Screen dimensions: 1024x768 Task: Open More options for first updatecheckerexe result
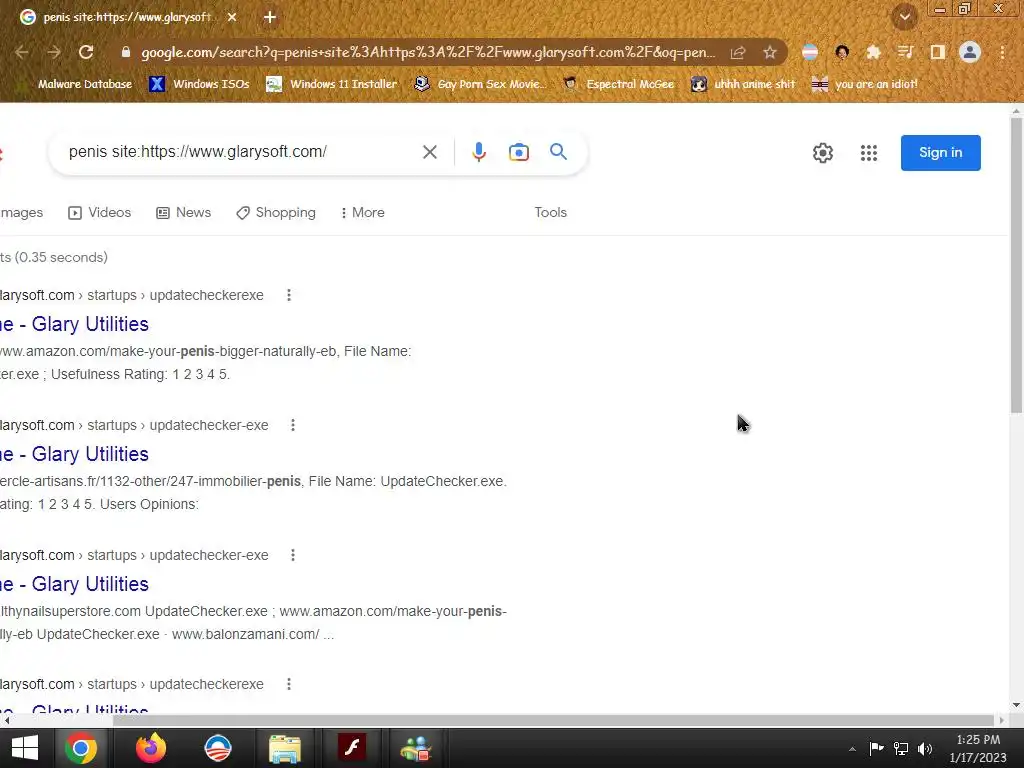coord(289,295)
